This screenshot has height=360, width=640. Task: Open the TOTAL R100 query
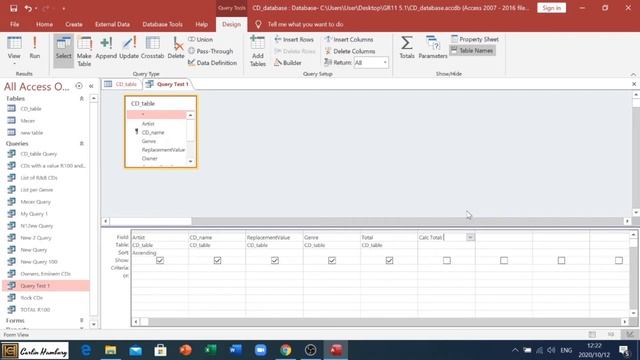[35, 310]
